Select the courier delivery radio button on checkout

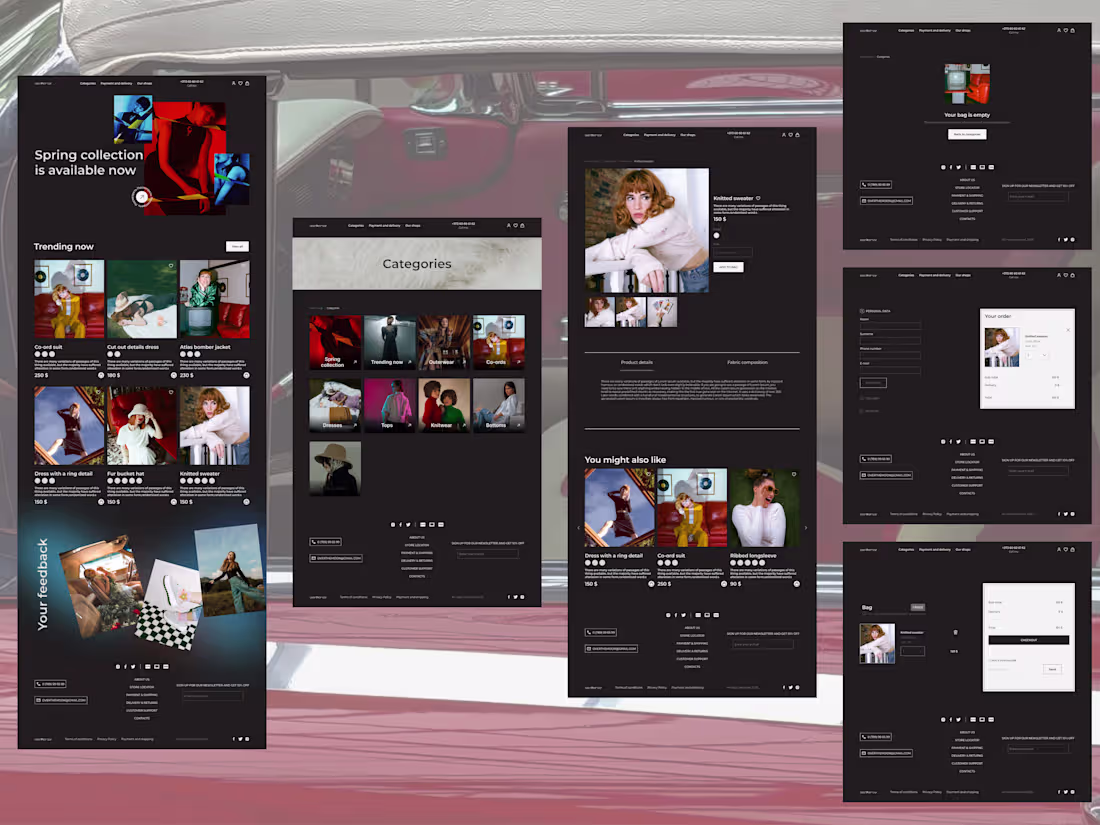click(861, 398)
